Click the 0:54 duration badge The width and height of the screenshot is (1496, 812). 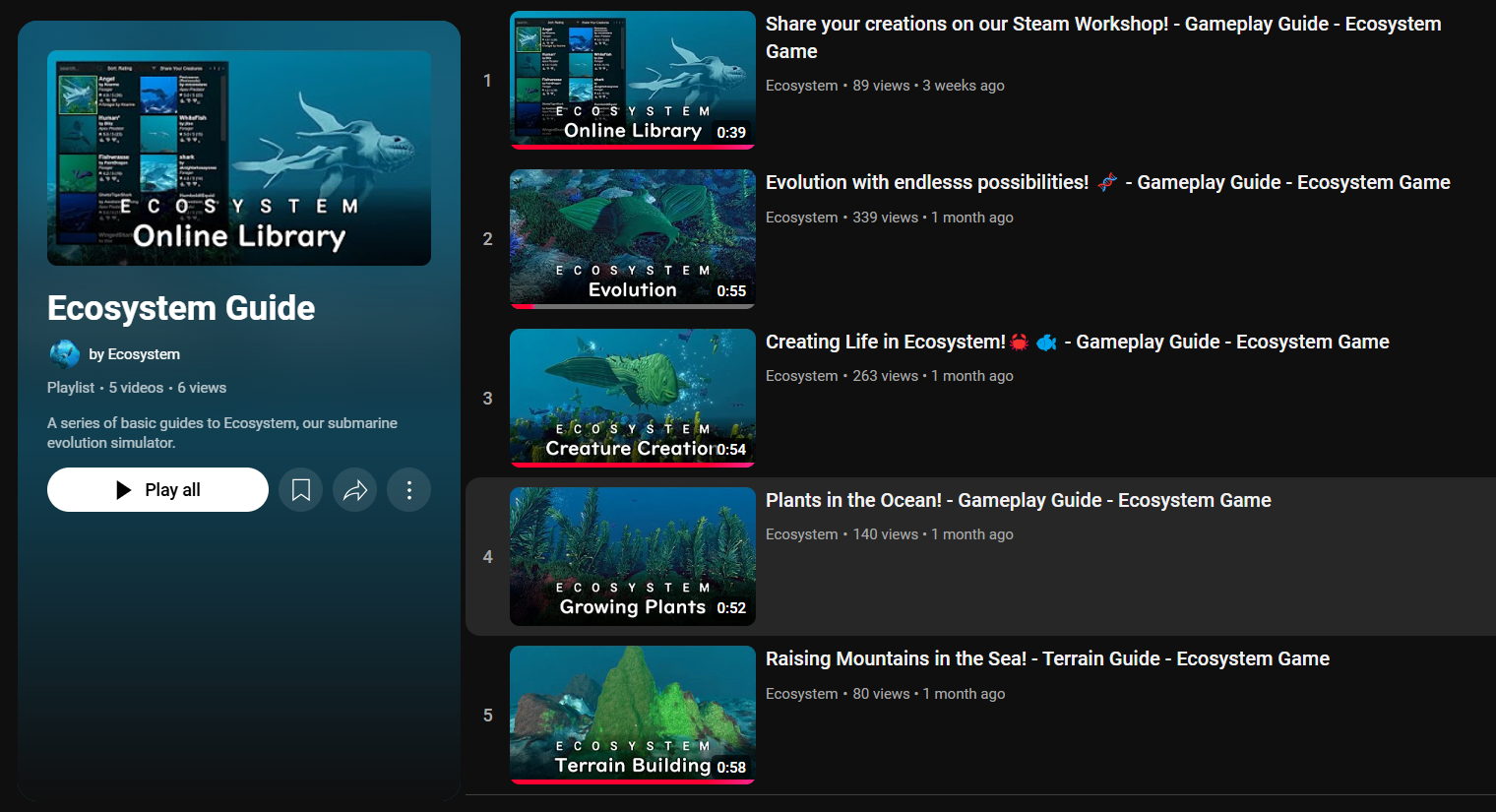(731, 450)
